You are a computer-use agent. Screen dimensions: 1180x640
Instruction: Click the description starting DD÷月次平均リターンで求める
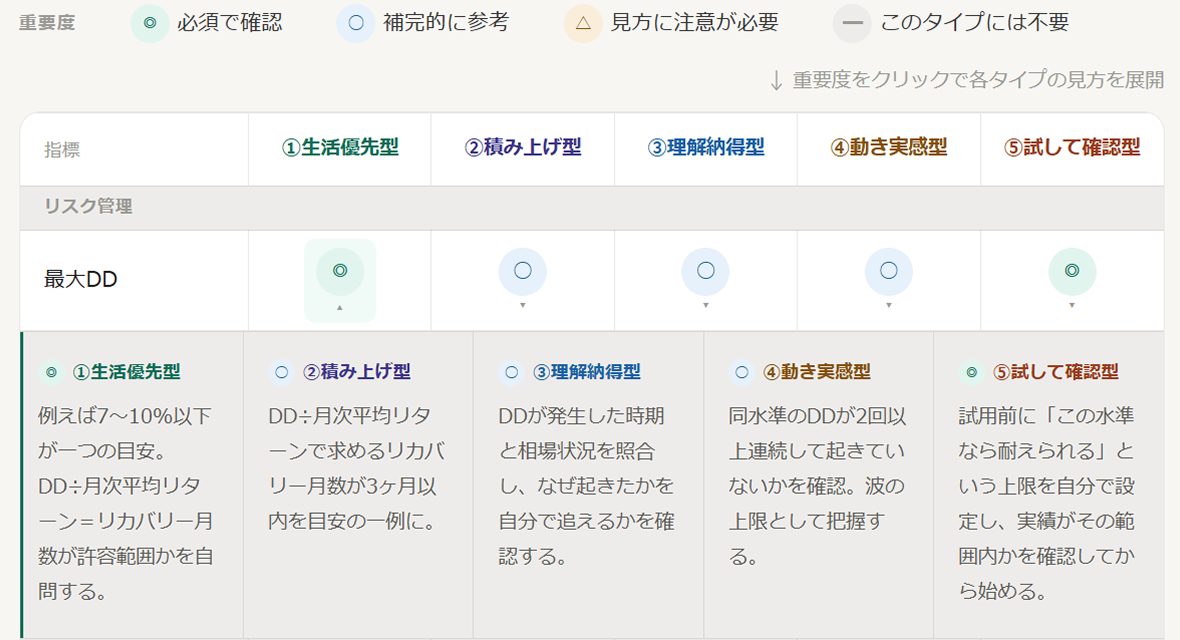[357, 468]
